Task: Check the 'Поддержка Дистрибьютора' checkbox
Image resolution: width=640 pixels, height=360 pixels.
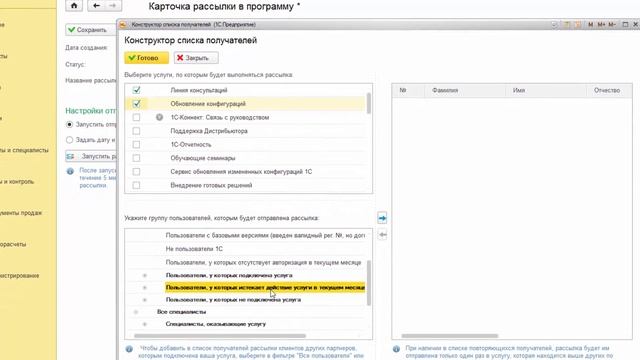Action: click(136, 131)
